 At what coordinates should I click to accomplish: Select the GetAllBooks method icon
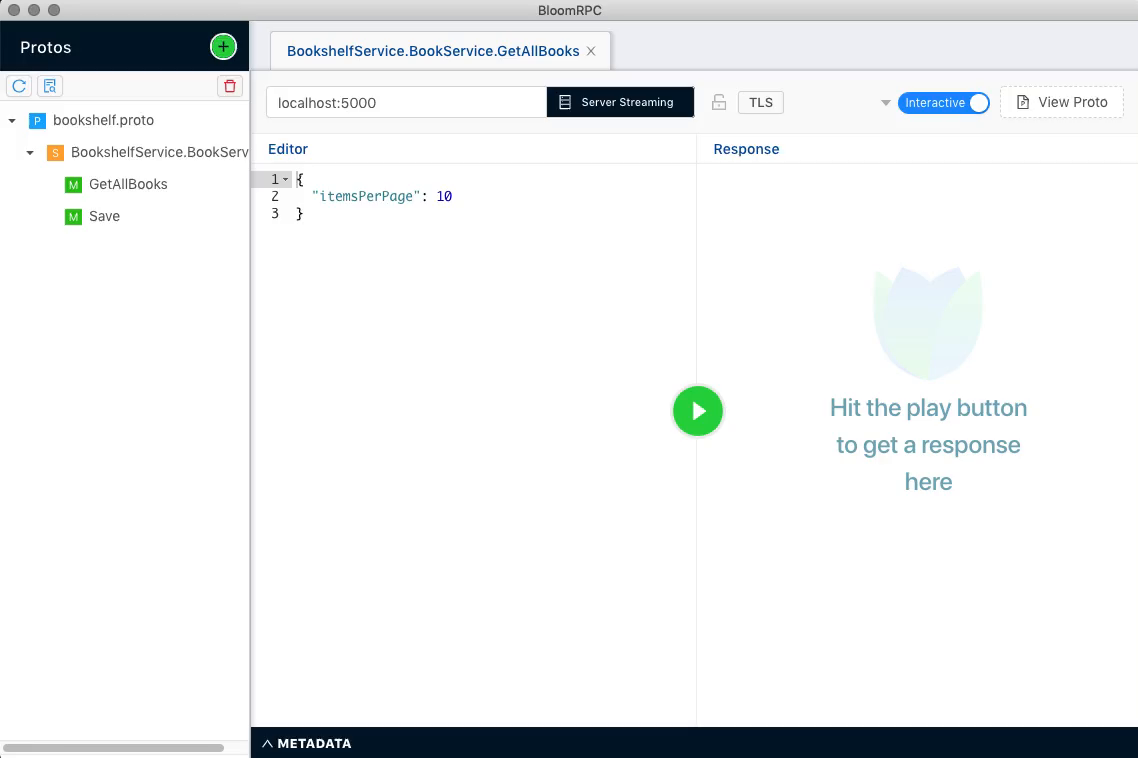pyautogui.click(x=72, y=184)
